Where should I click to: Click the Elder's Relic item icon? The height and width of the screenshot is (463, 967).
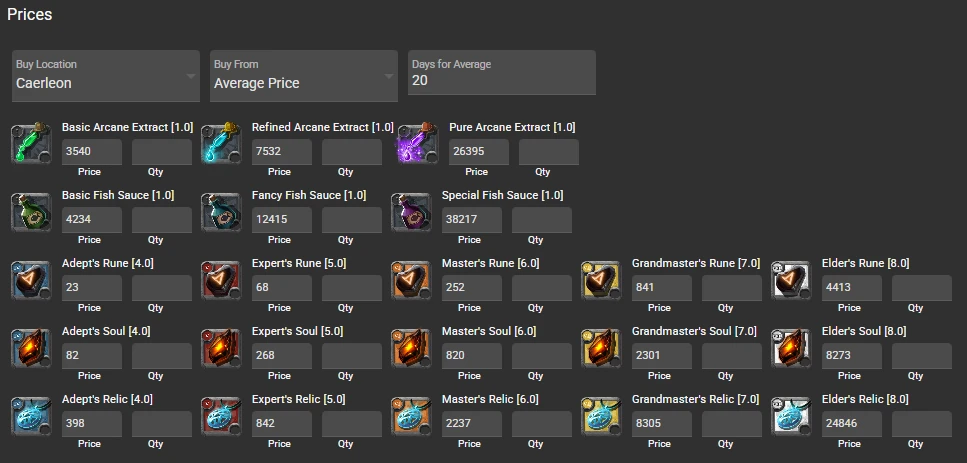pyautogui.click(x=790, y=416)
